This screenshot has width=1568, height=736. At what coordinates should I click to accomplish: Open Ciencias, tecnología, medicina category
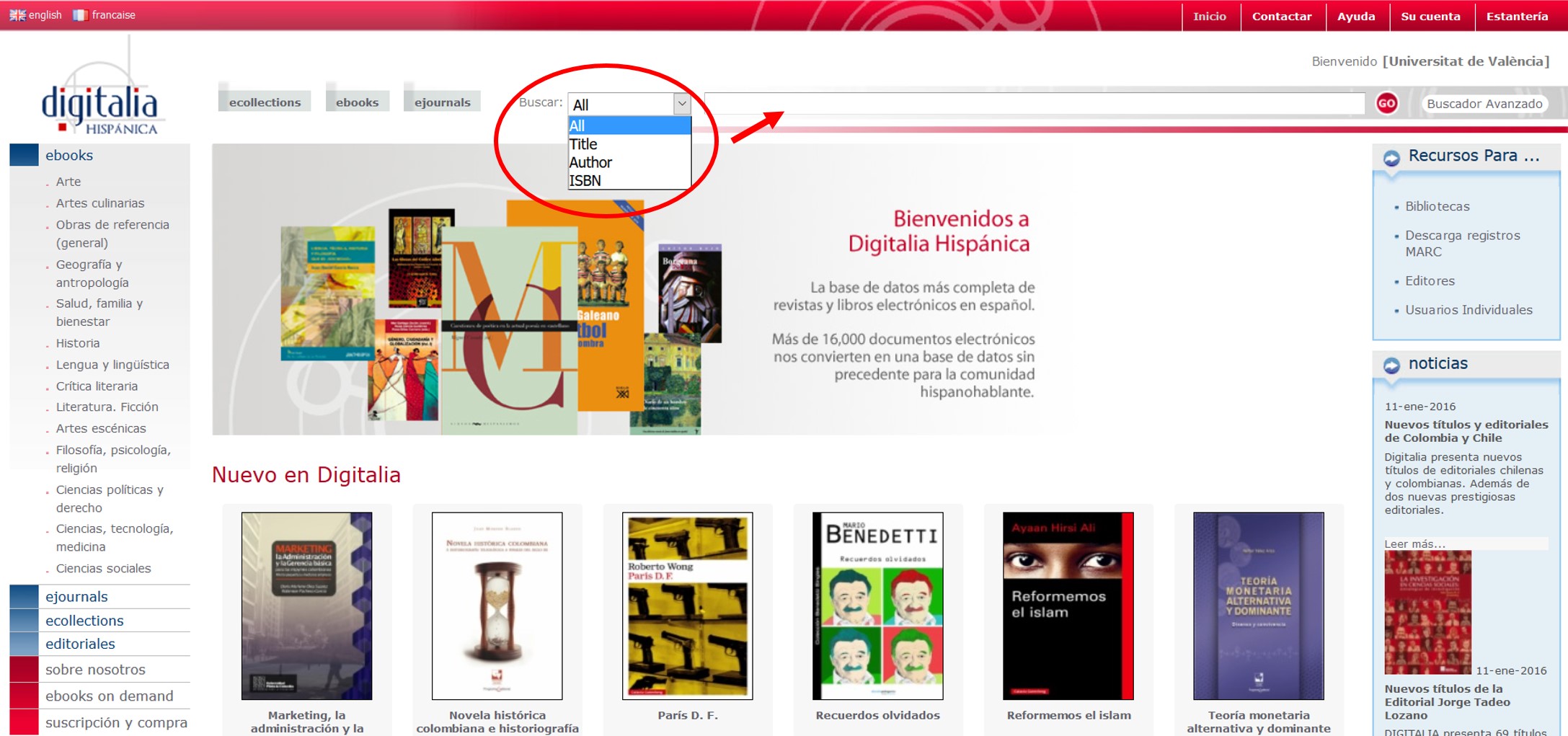115,538
